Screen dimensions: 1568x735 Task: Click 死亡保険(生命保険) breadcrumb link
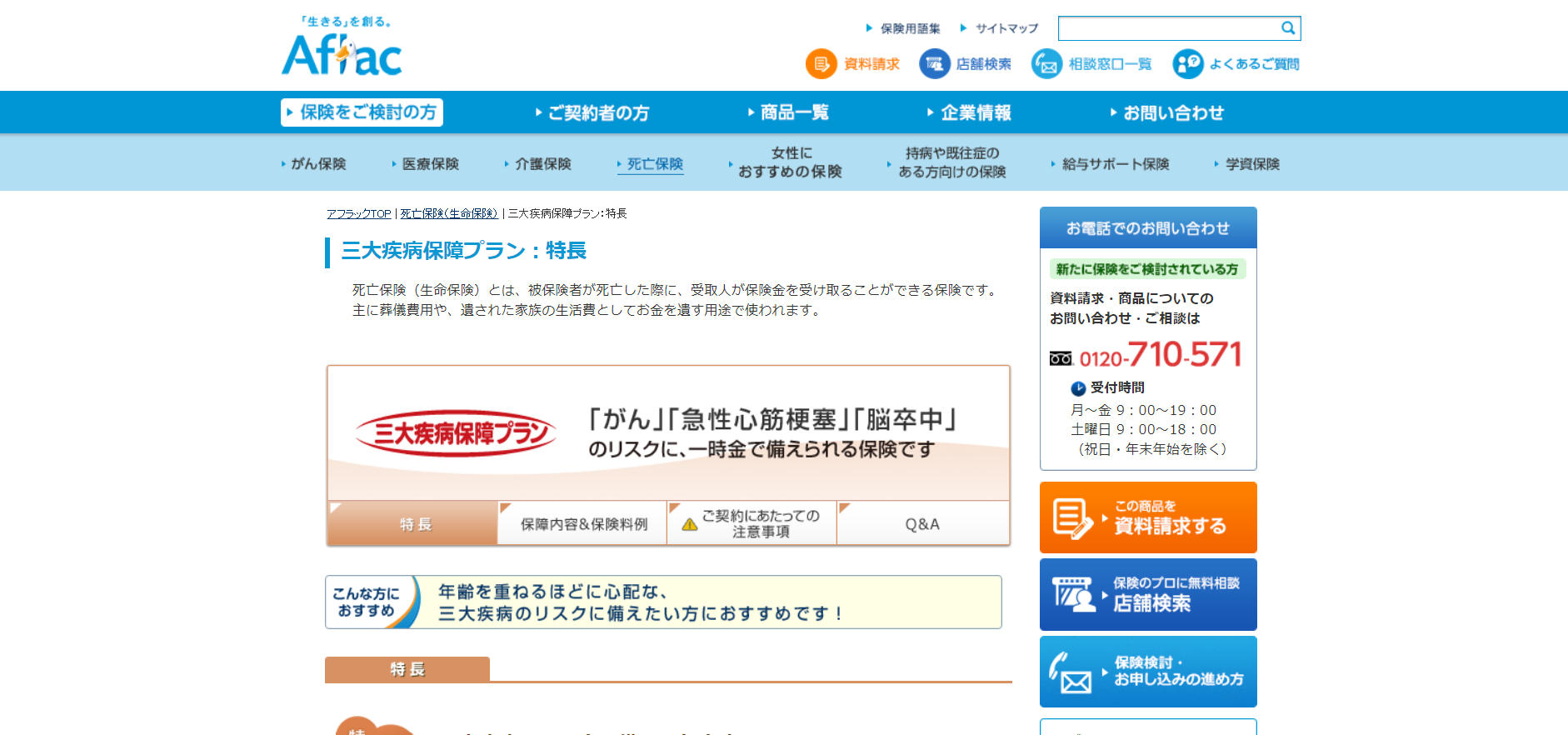(449, 214)
